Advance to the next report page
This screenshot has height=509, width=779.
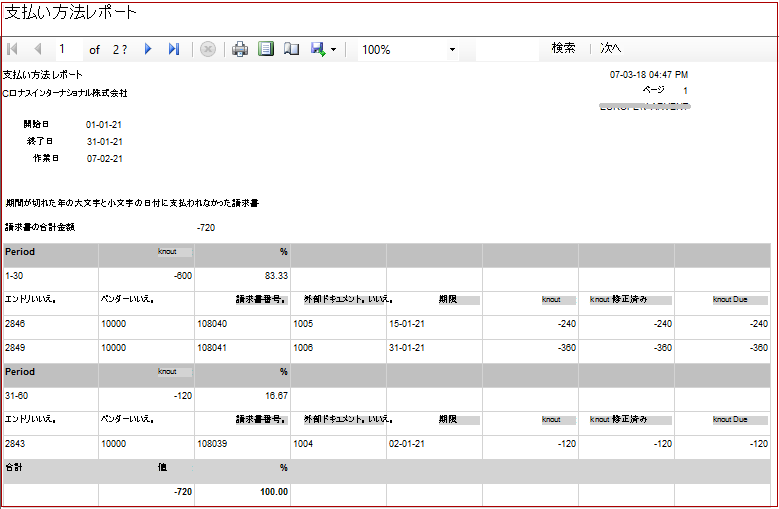[x=148, y=49]
